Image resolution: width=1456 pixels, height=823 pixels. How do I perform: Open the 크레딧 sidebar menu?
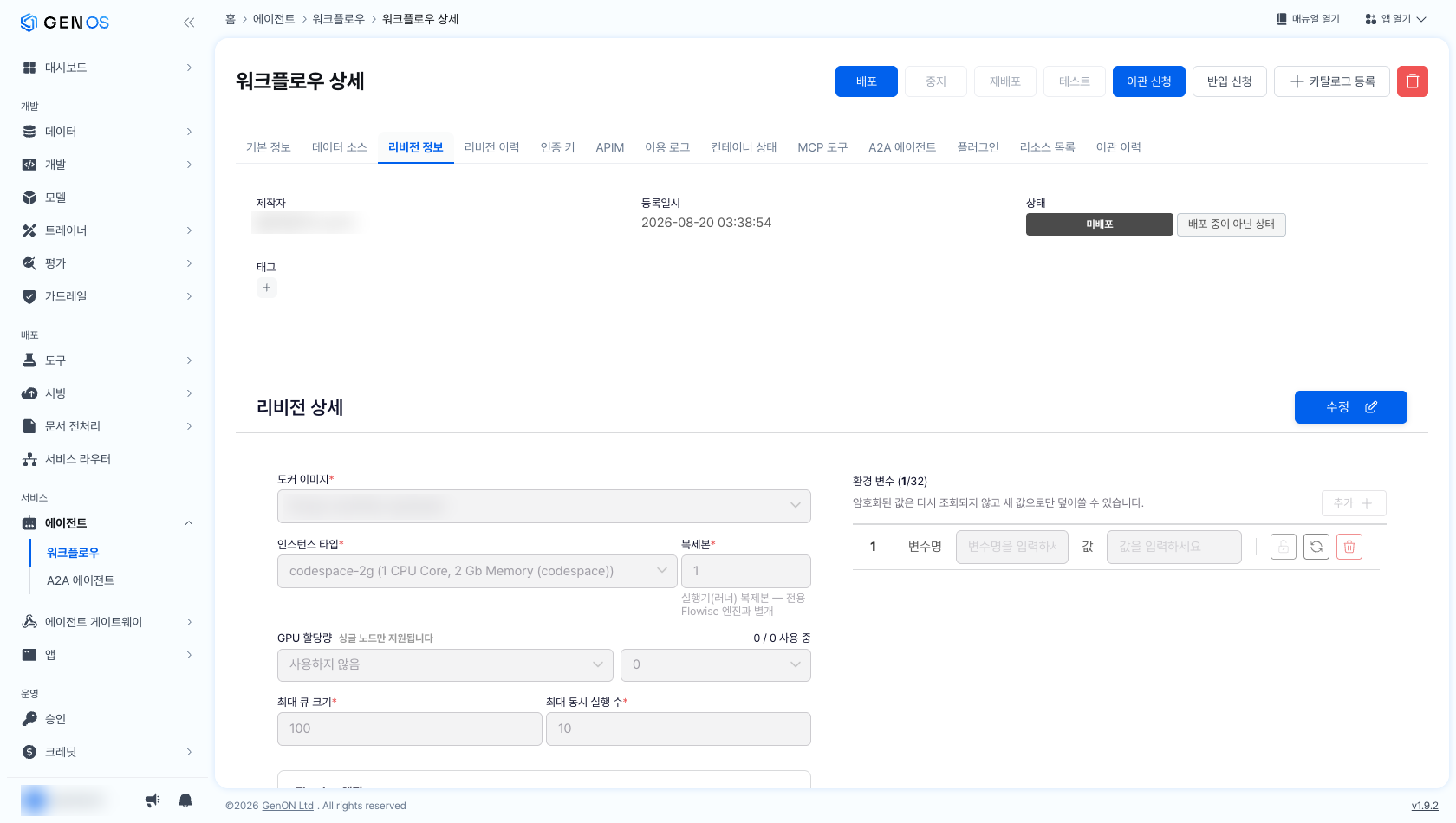coord(107,752)
